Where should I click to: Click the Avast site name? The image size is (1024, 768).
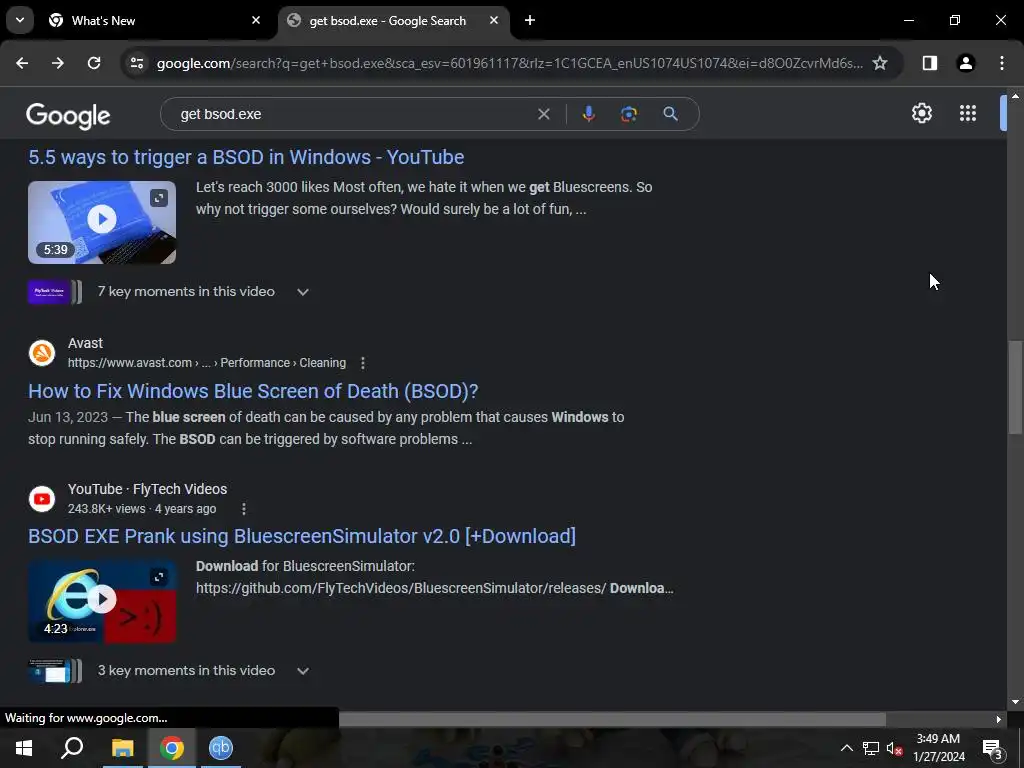point(86,343)
